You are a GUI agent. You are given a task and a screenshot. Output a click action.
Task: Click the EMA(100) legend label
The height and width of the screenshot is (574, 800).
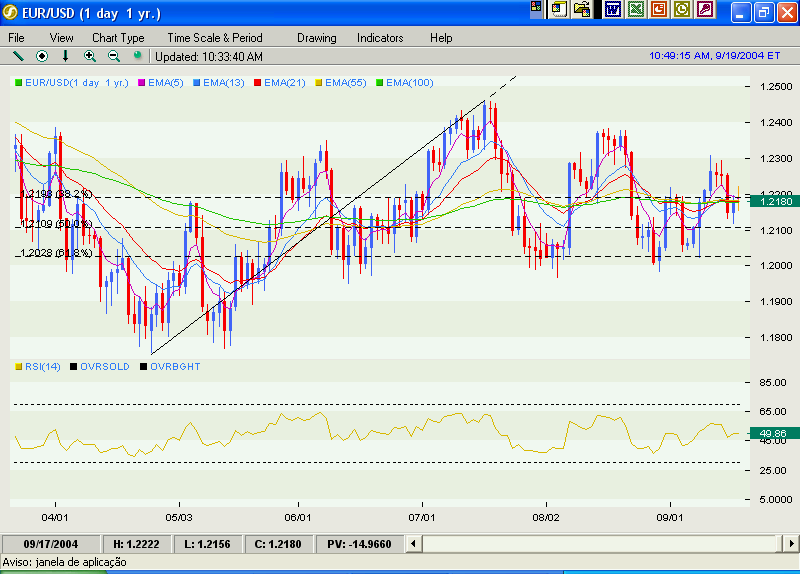tap(409, 83)
